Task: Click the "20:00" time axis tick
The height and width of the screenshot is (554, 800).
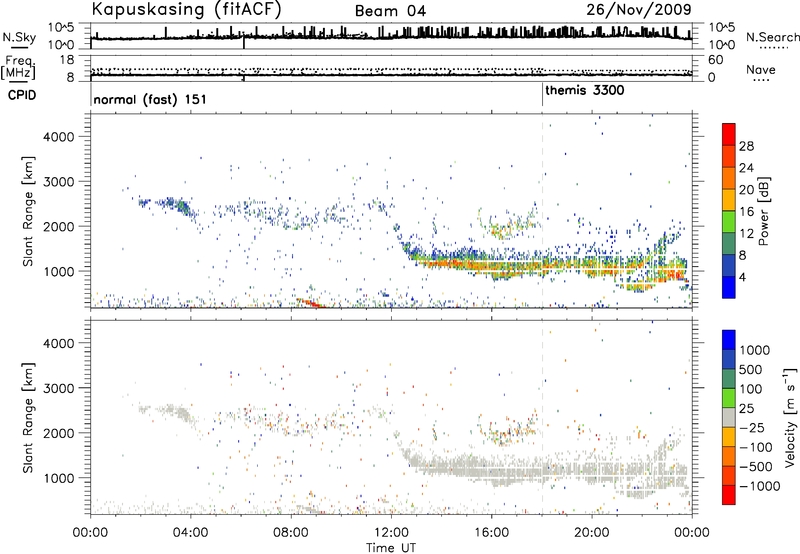Action: (591, 533)
